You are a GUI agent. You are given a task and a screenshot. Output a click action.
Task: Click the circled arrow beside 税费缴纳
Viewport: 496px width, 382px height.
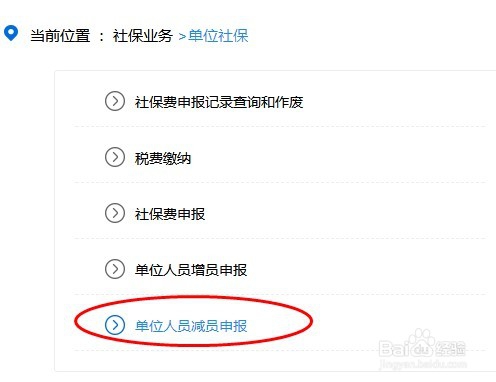click(115, 157)
